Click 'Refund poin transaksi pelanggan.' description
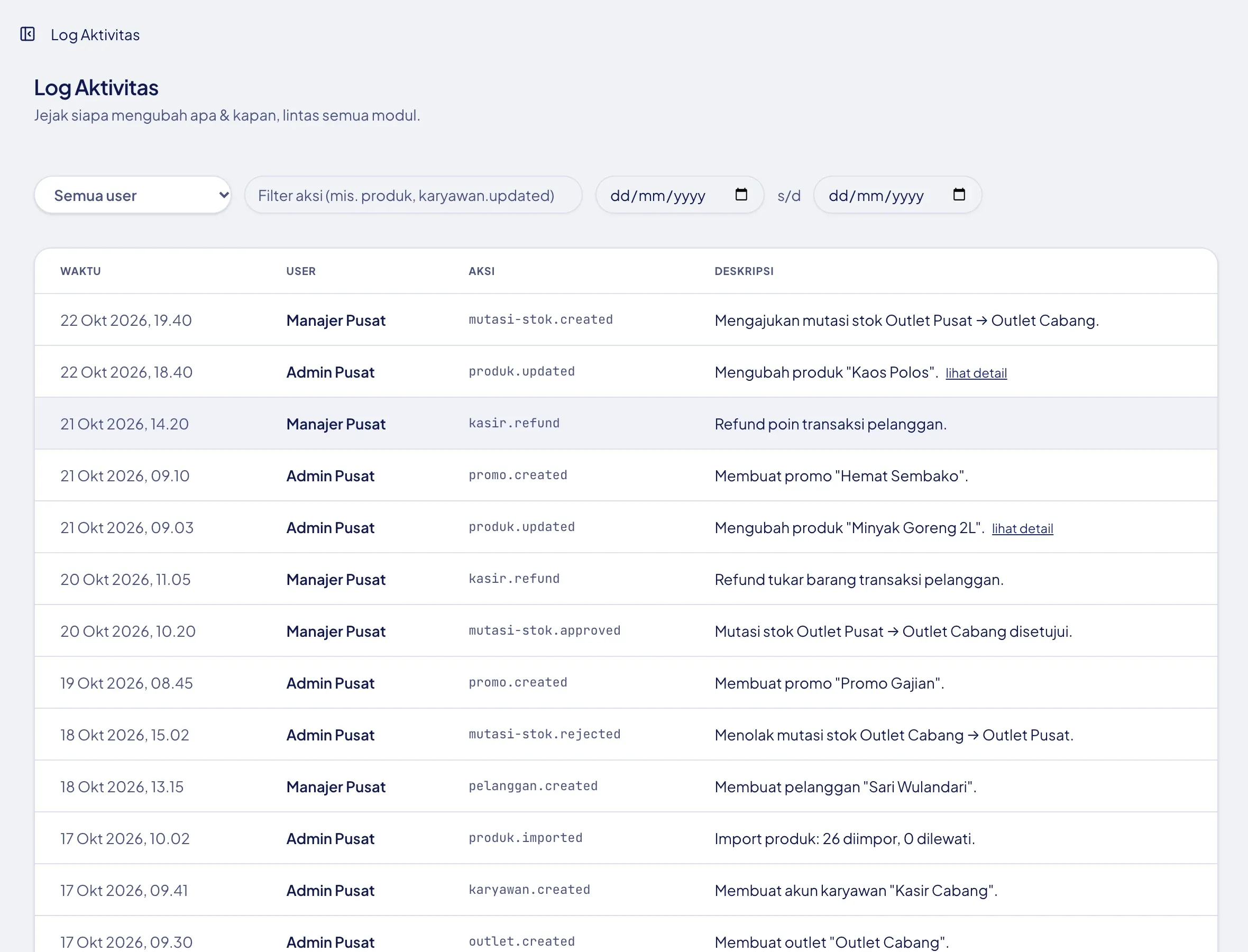 coord(830,424)
